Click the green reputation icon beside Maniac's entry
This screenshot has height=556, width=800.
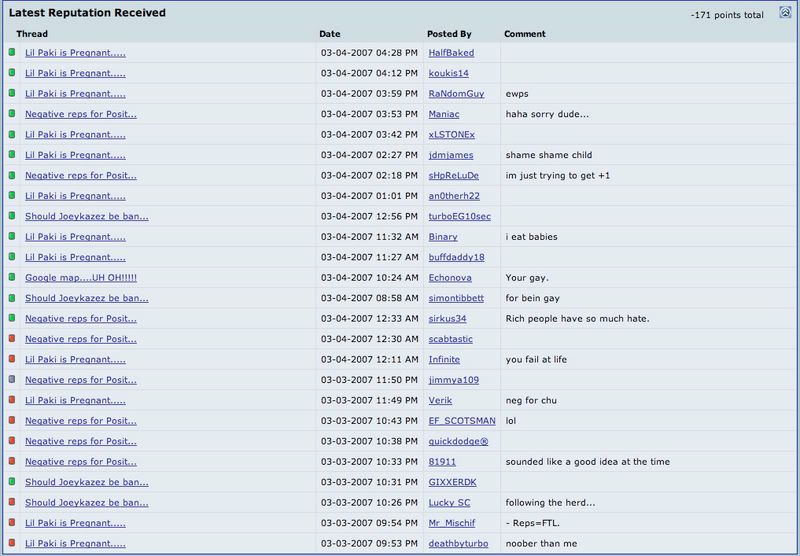[x=12, y=114]
